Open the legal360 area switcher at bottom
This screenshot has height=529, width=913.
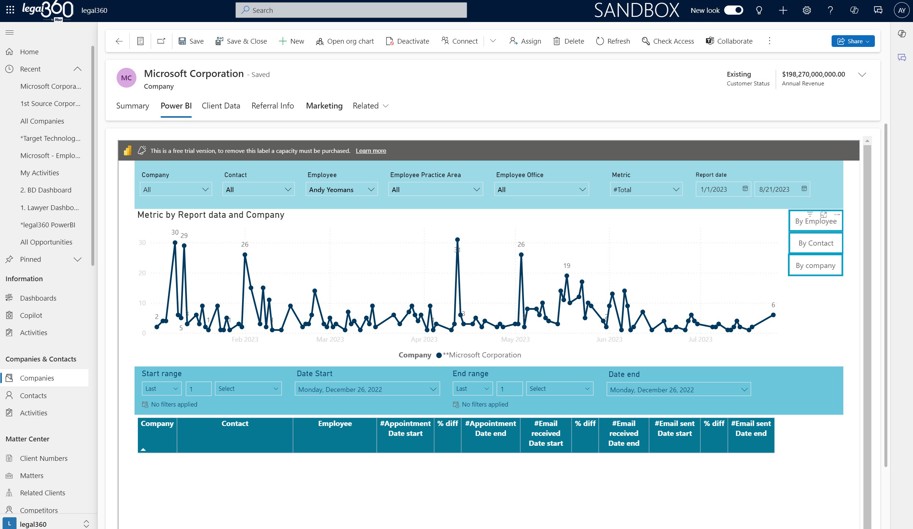click(47, 524)
